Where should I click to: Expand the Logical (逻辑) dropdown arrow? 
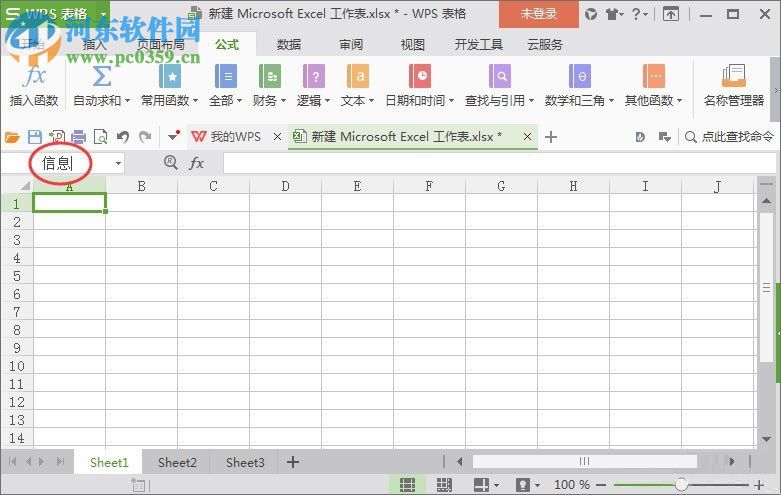[x=327, y=101]
